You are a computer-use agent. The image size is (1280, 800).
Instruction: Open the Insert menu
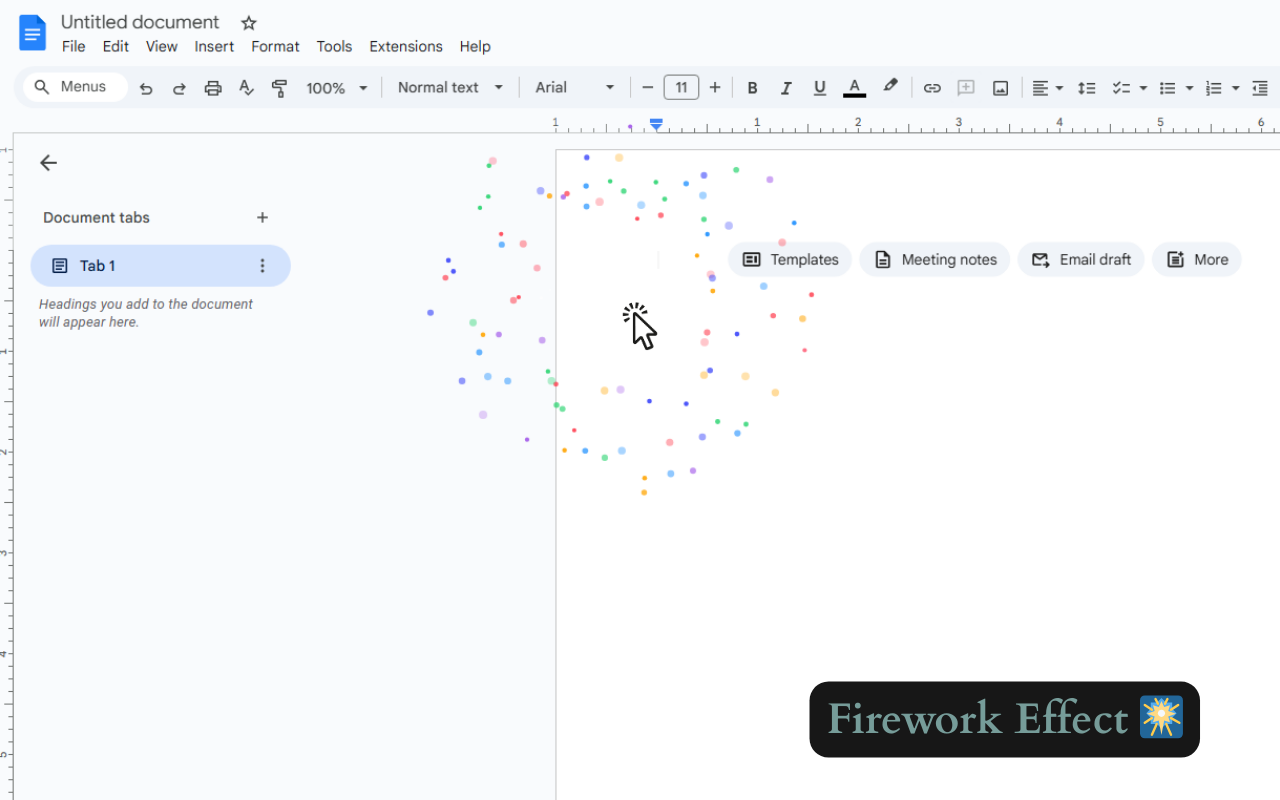click(214, 46)
